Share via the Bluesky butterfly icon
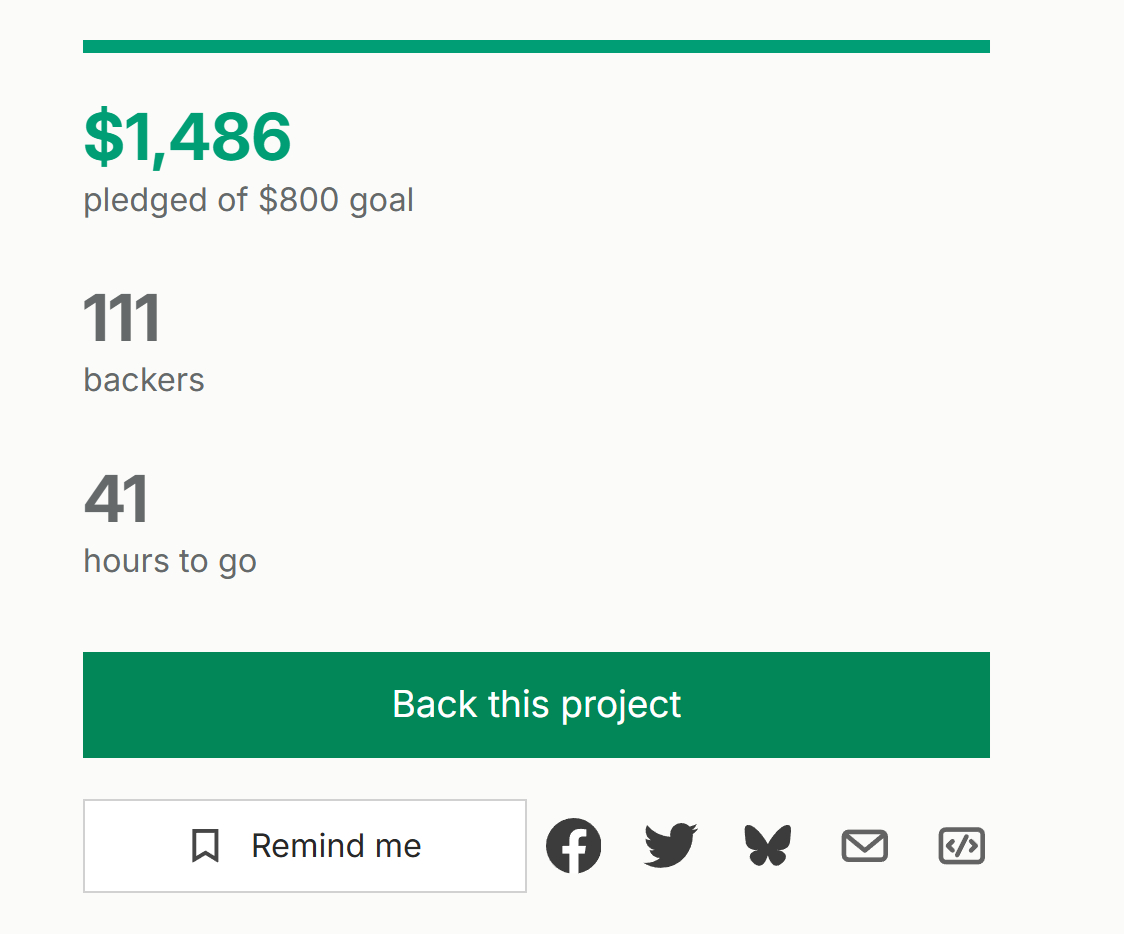The width and height of the screenshot is (1124, 934). point(768,846)
